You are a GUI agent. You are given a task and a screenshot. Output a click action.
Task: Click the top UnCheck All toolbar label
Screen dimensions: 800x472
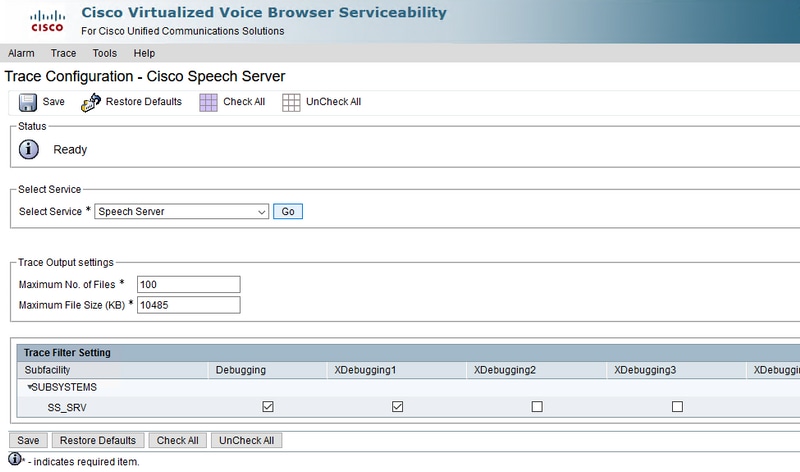[334, 102]
